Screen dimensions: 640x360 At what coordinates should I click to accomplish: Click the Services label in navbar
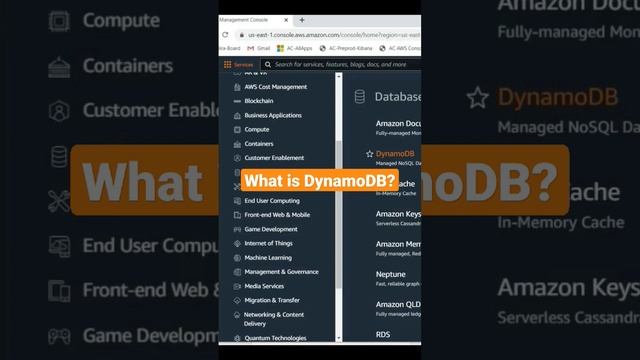click(x=243, y=65)
